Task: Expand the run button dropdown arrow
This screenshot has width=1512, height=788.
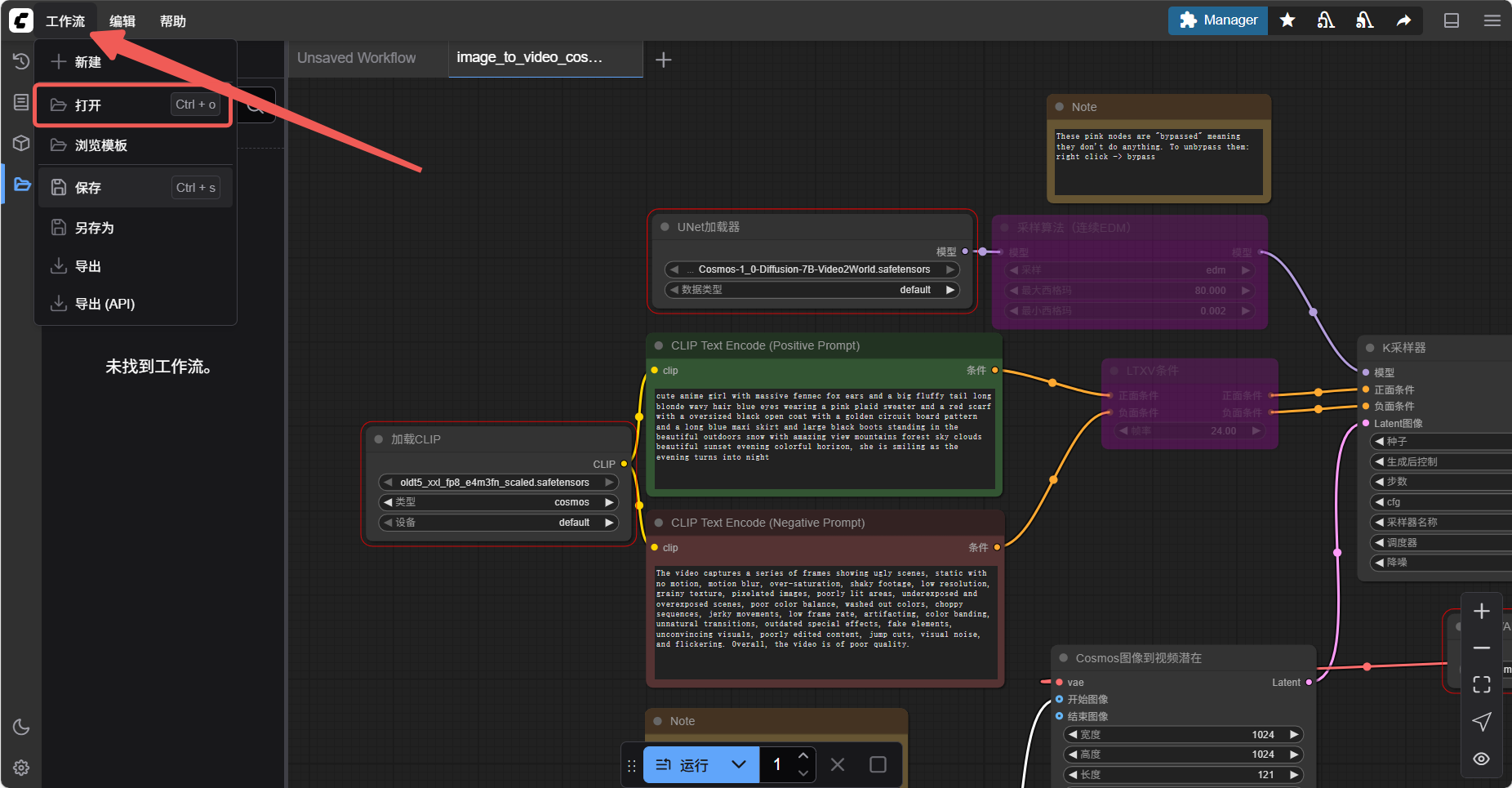Action: tap(739, 765)
